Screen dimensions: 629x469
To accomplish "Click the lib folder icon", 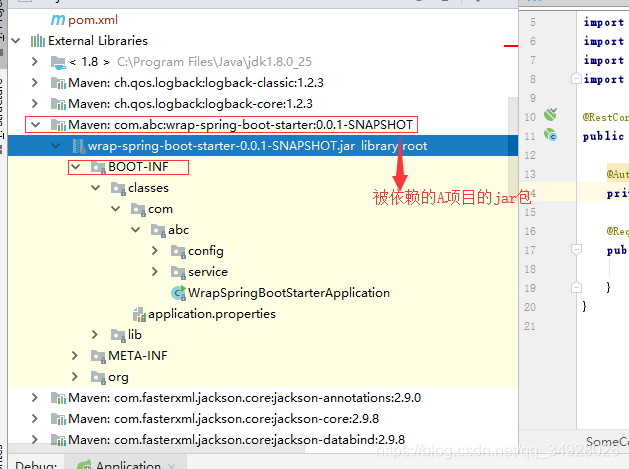I will pyautogui.click(x=118, y=335).
